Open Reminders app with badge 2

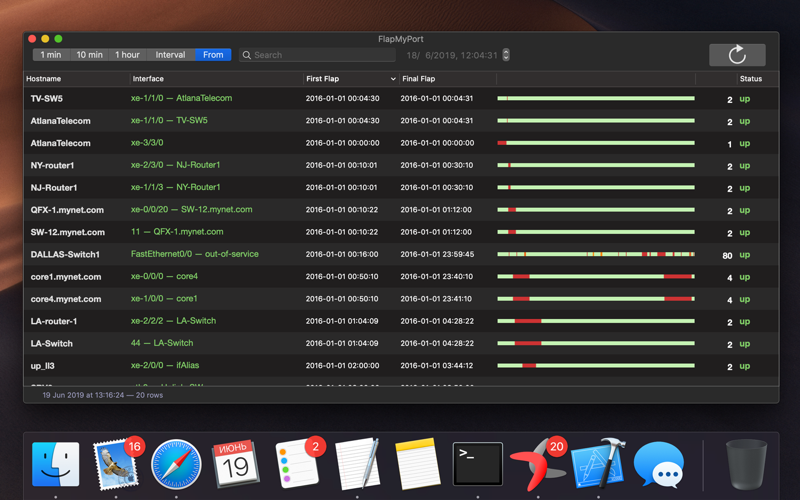tap(298, 463)
